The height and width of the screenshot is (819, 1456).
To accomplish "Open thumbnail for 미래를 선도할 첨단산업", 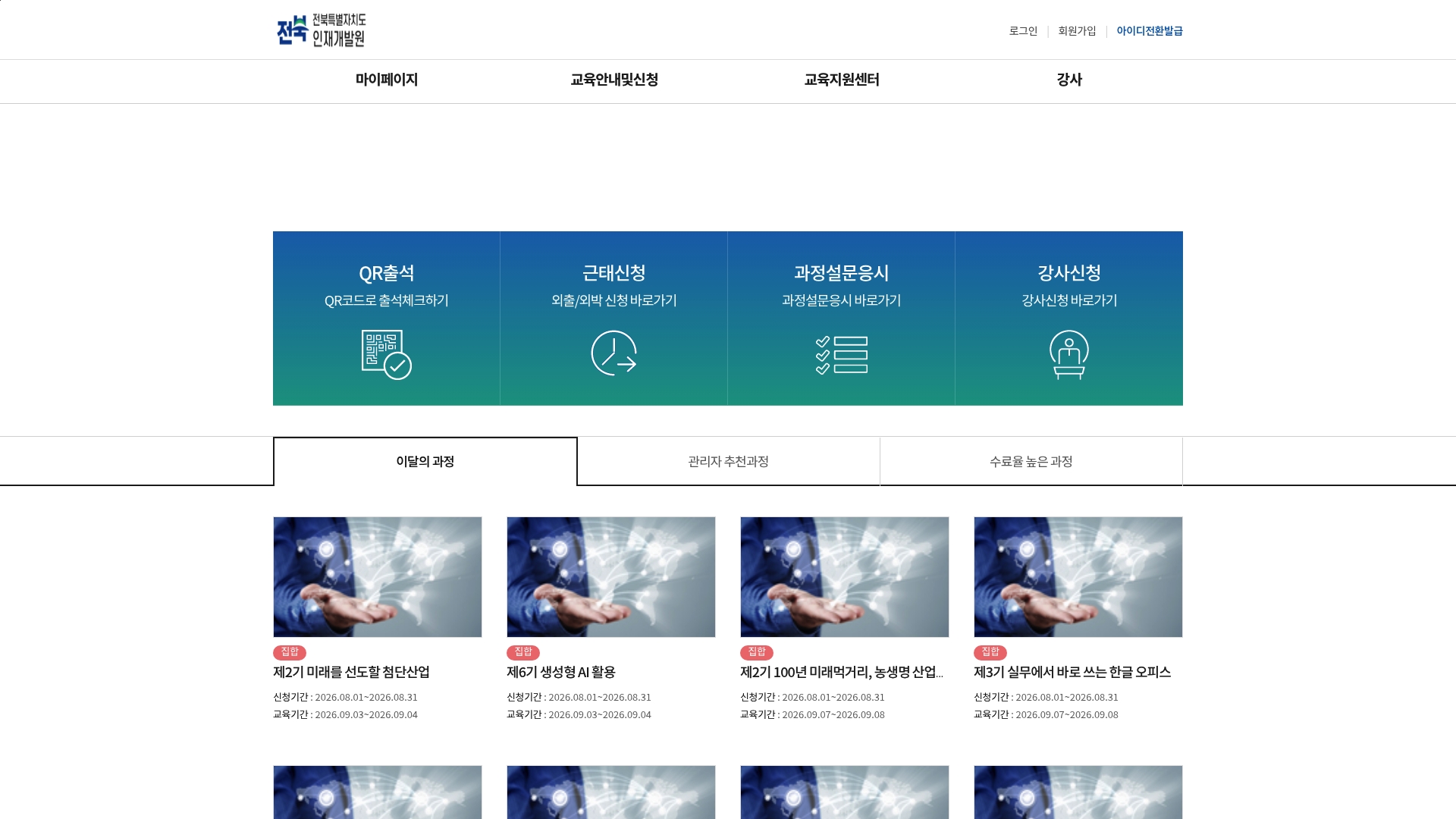I will click(378, 577).
